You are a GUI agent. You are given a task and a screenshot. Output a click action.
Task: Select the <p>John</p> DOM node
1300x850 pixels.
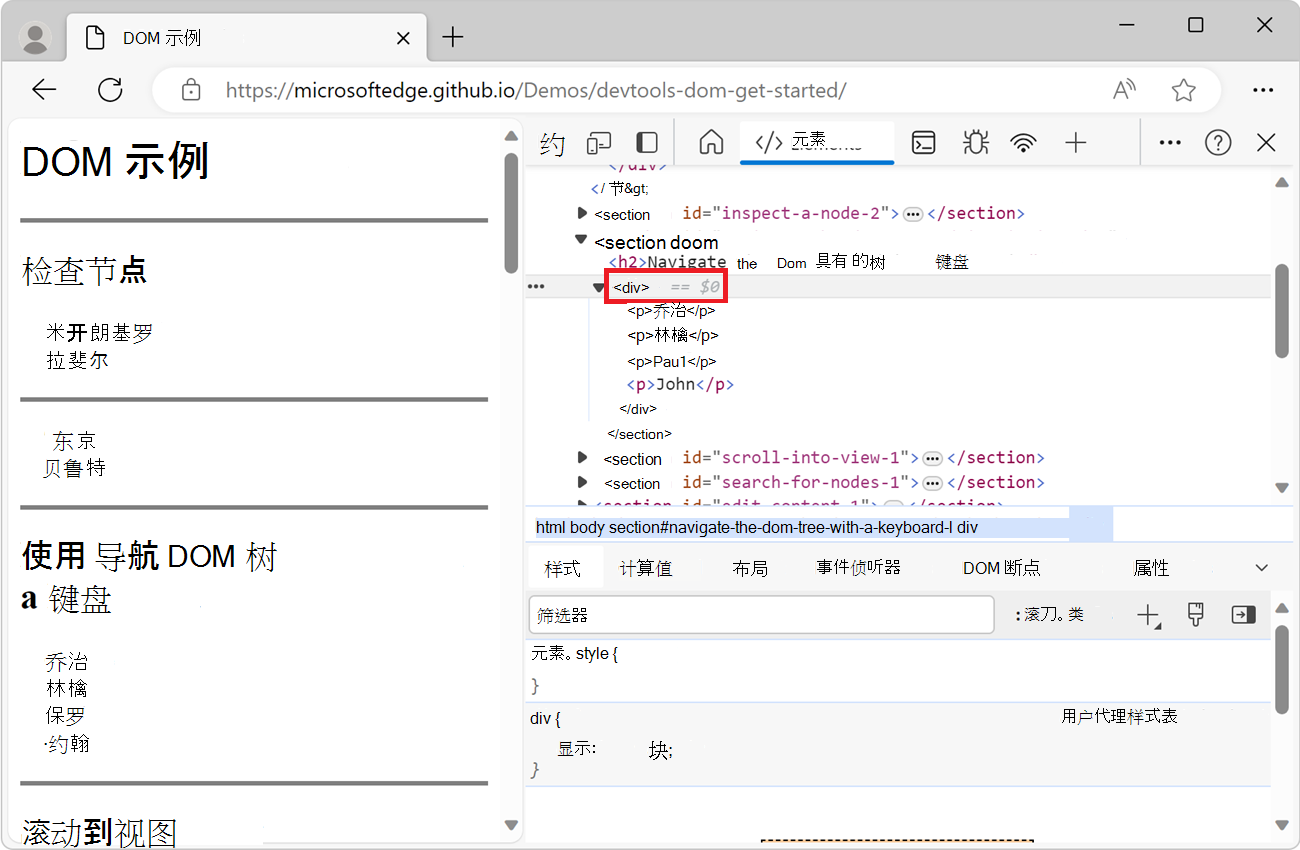pyautogui.click(x=681, y=385)
